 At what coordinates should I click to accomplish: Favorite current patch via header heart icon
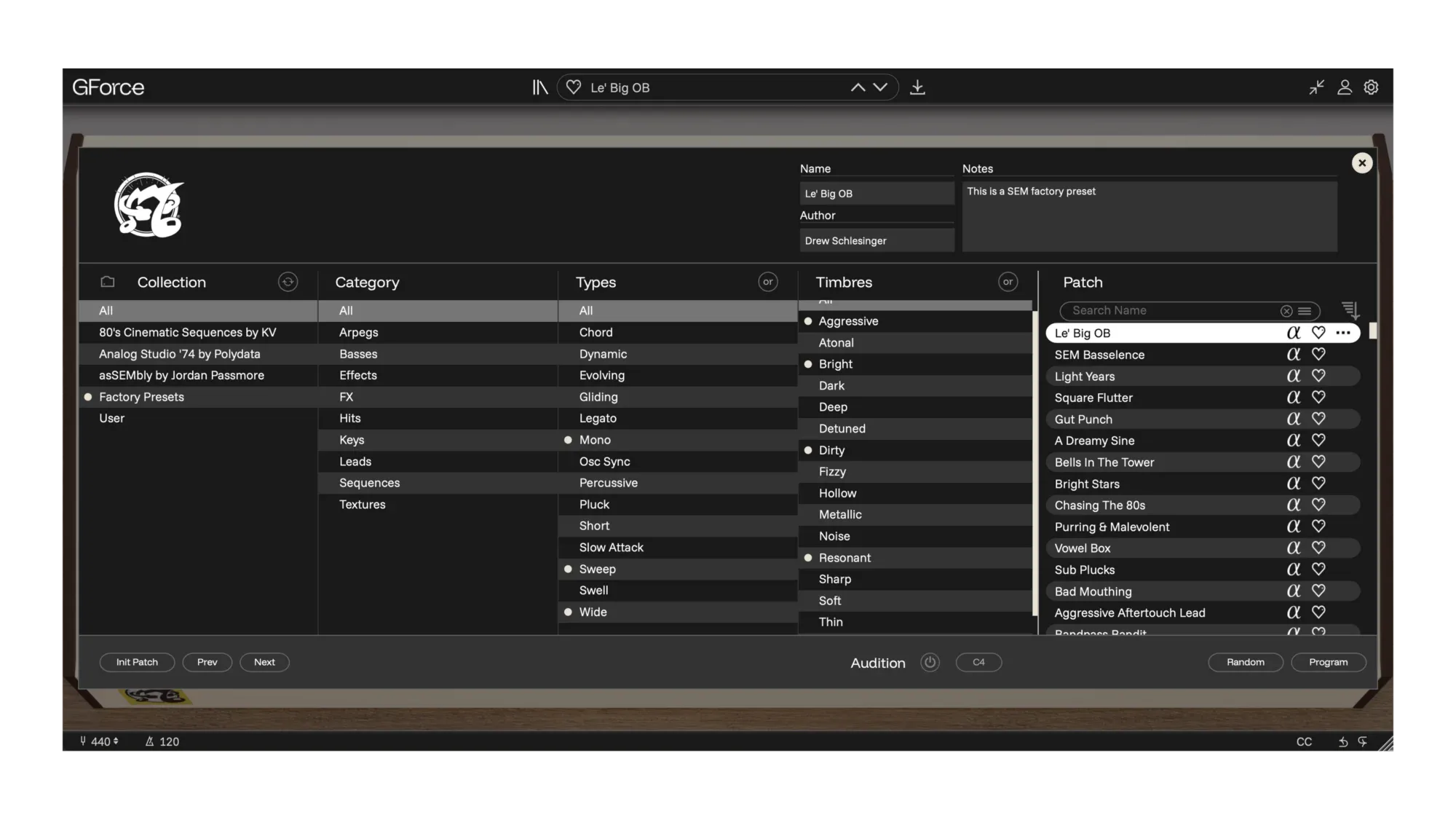pos(574,87)
